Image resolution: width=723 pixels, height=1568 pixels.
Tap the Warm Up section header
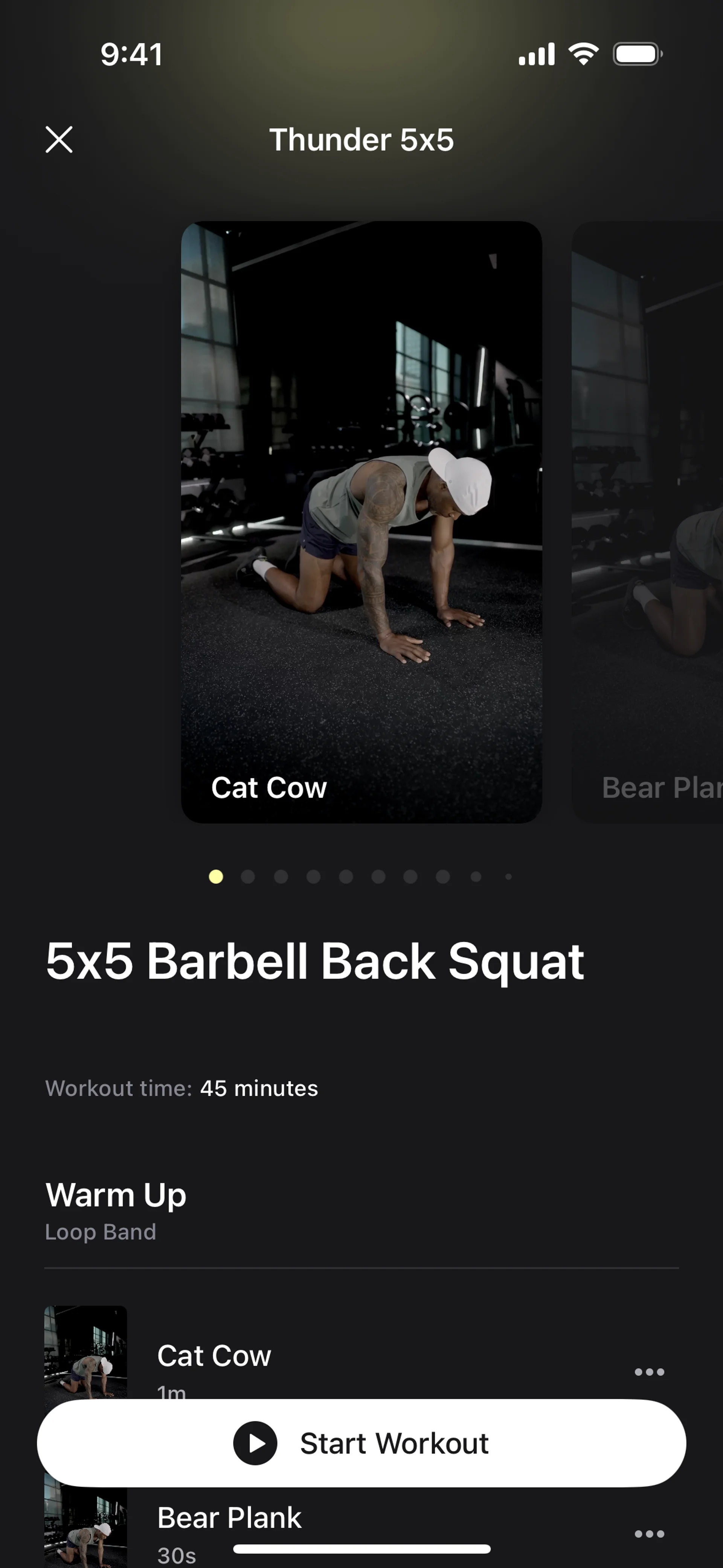(116, 1194)
